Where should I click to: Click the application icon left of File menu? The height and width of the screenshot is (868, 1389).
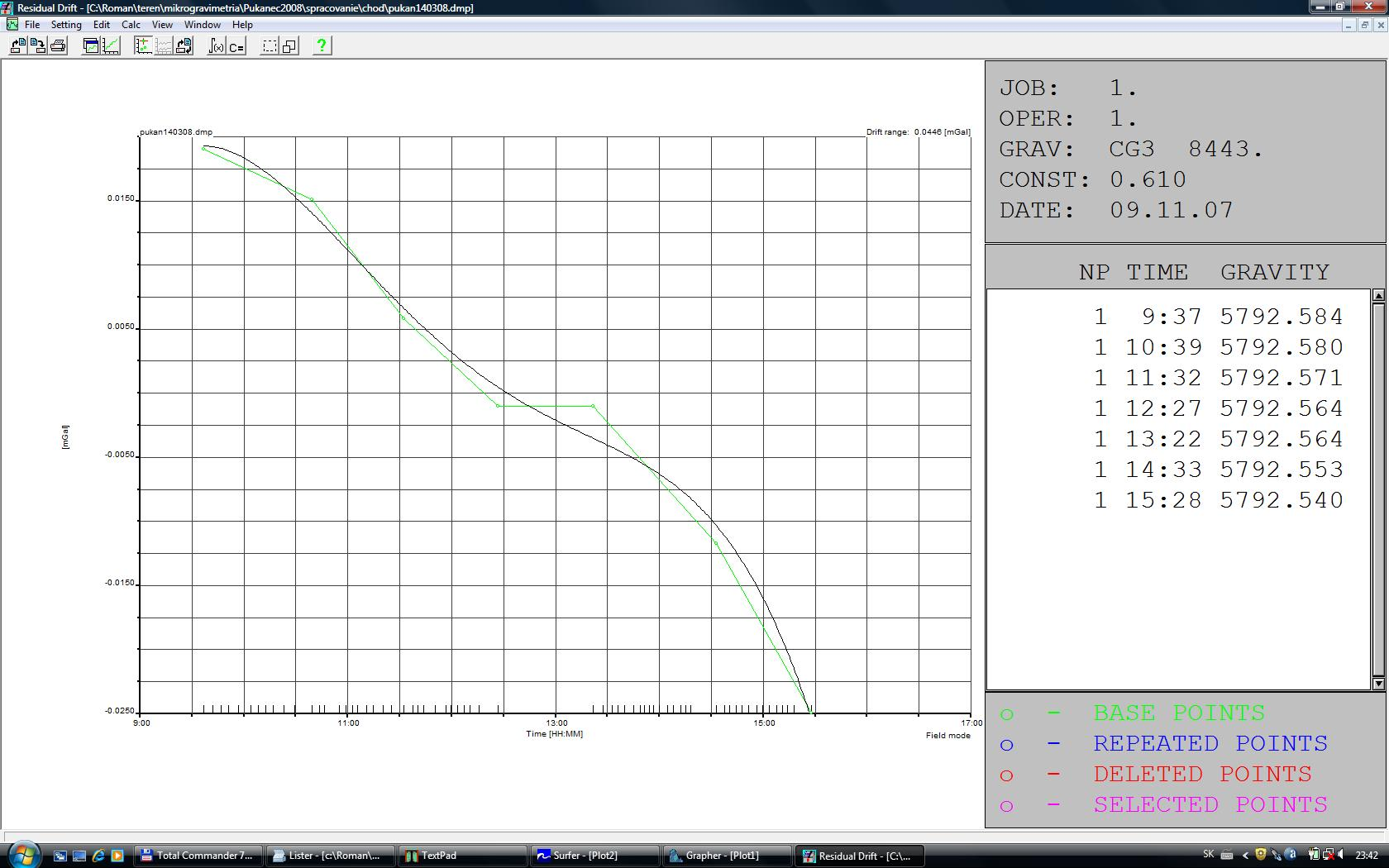pyautogui.click(x=12, y=25)
